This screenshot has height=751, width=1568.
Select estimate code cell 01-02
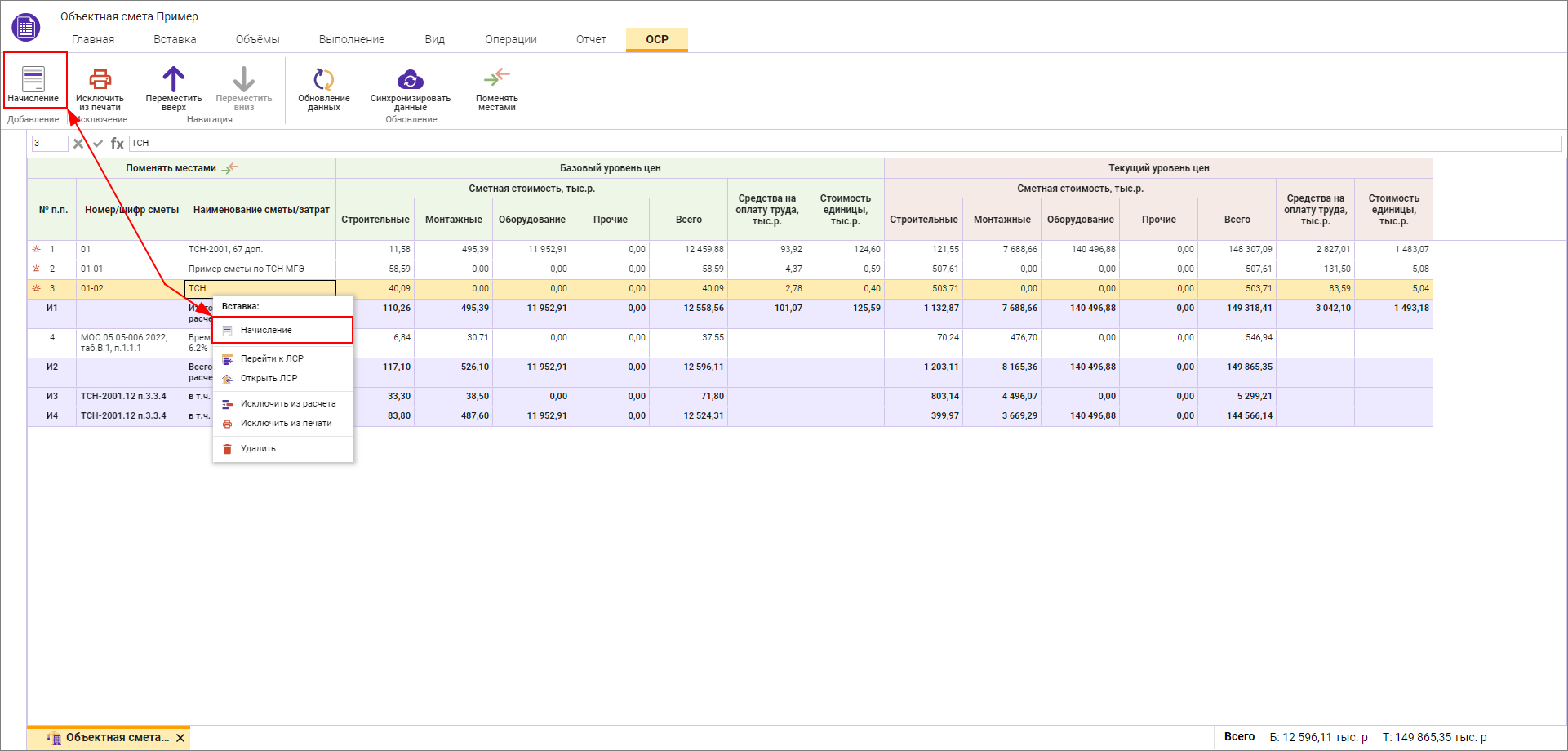(130, 288)
